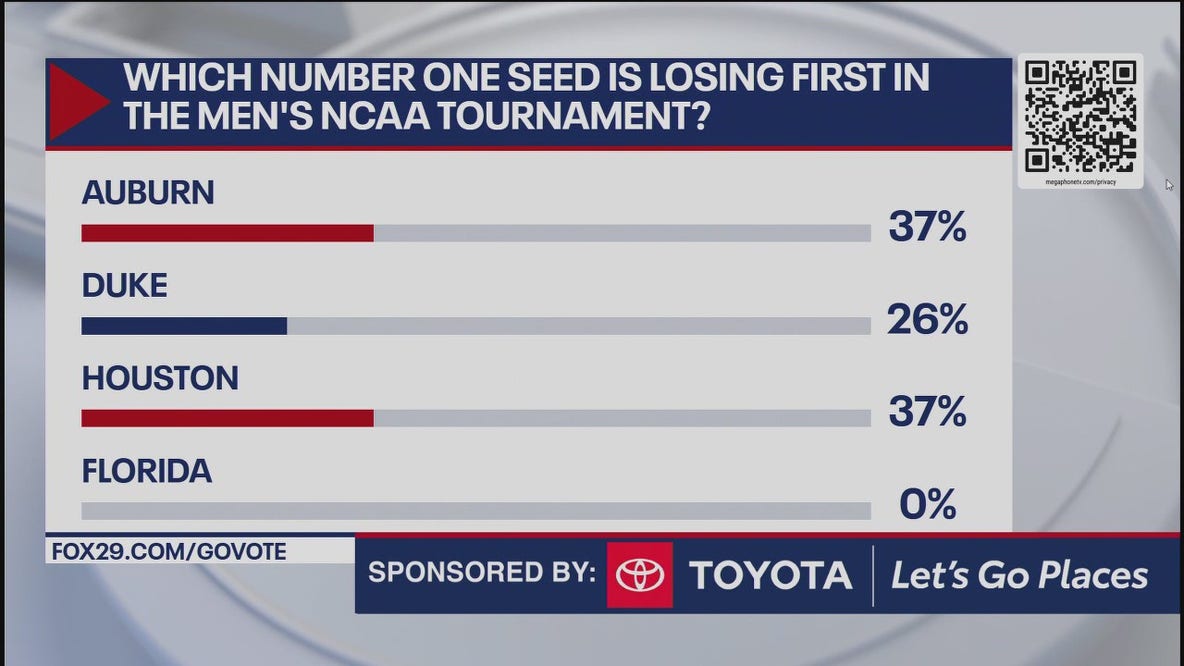Click the poll question headline
This screenshot has width=1184, height=666.
[525, 98]
